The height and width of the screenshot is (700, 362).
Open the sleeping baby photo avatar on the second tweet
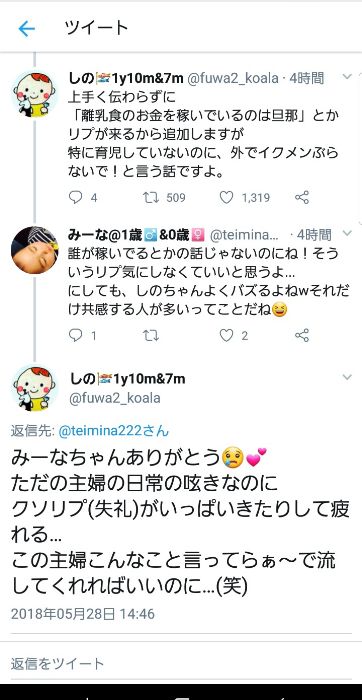click(34, 250)
